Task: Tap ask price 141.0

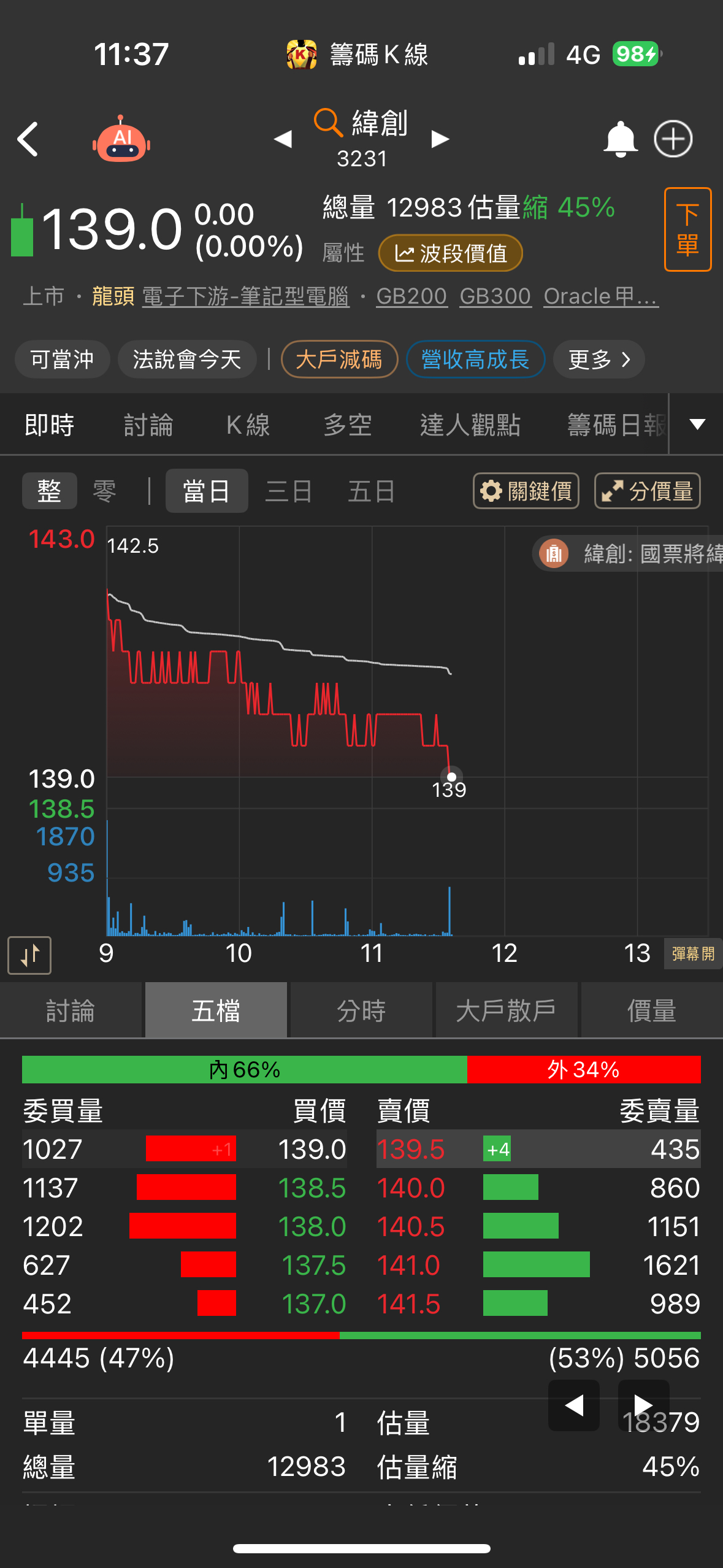Action: 408,1265
